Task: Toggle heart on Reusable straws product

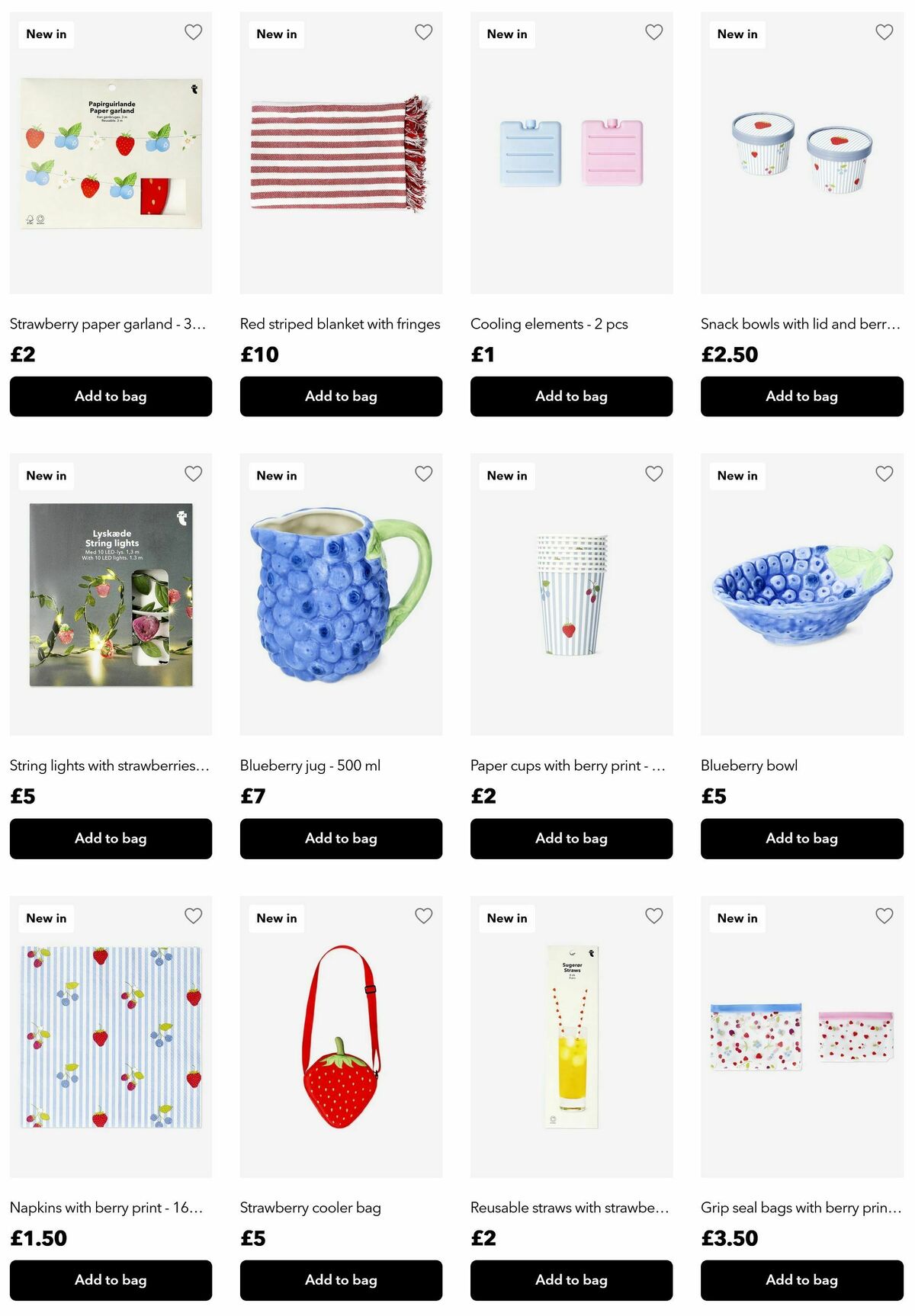Action: (x=654, y=916)
